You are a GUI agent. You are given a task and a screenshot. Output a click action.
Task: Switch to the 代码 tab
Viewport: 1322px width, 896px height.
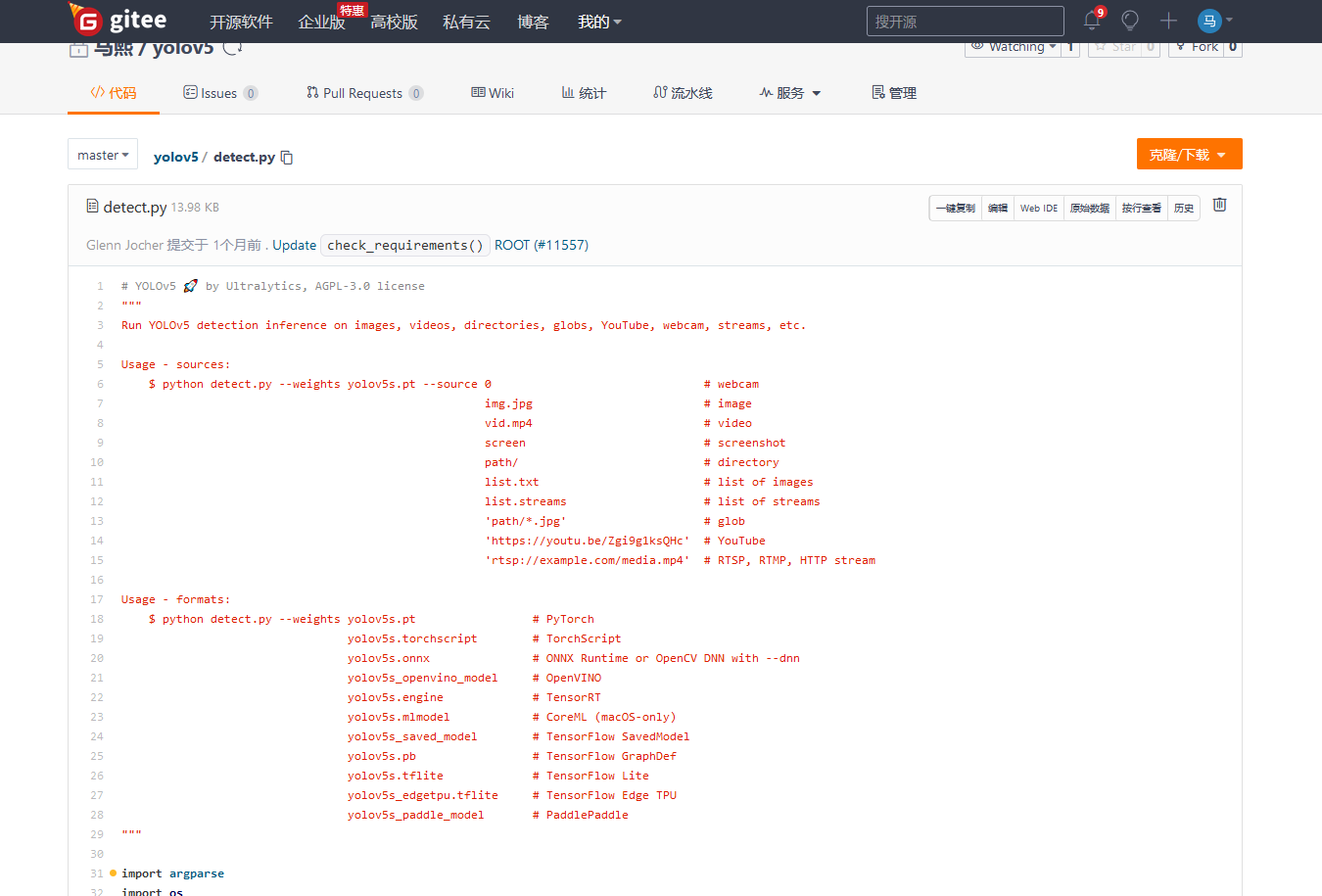[x=114, y=93]
